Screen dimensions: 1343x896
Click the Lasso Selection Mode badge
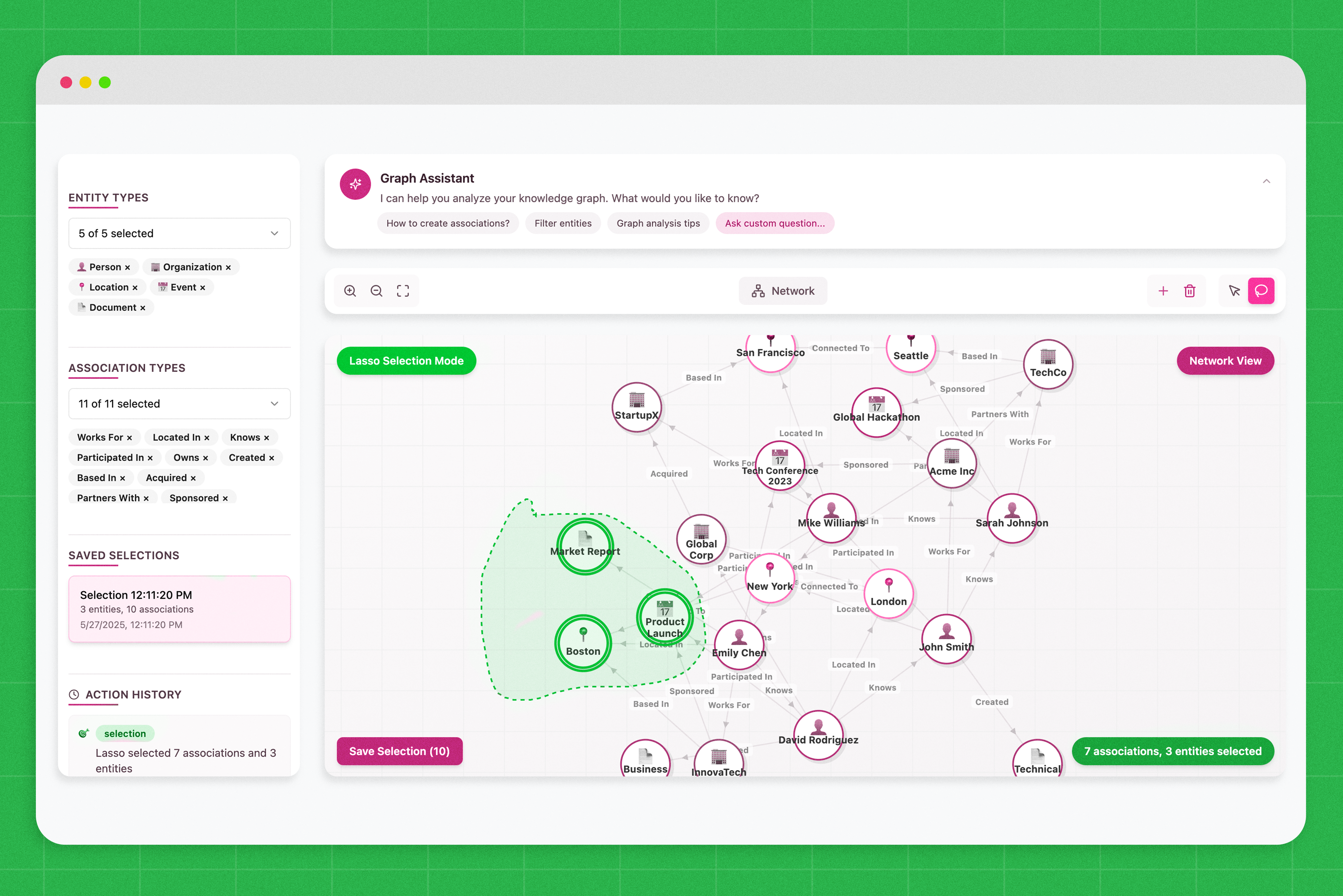pyautogui.click(x=406, y=361)
